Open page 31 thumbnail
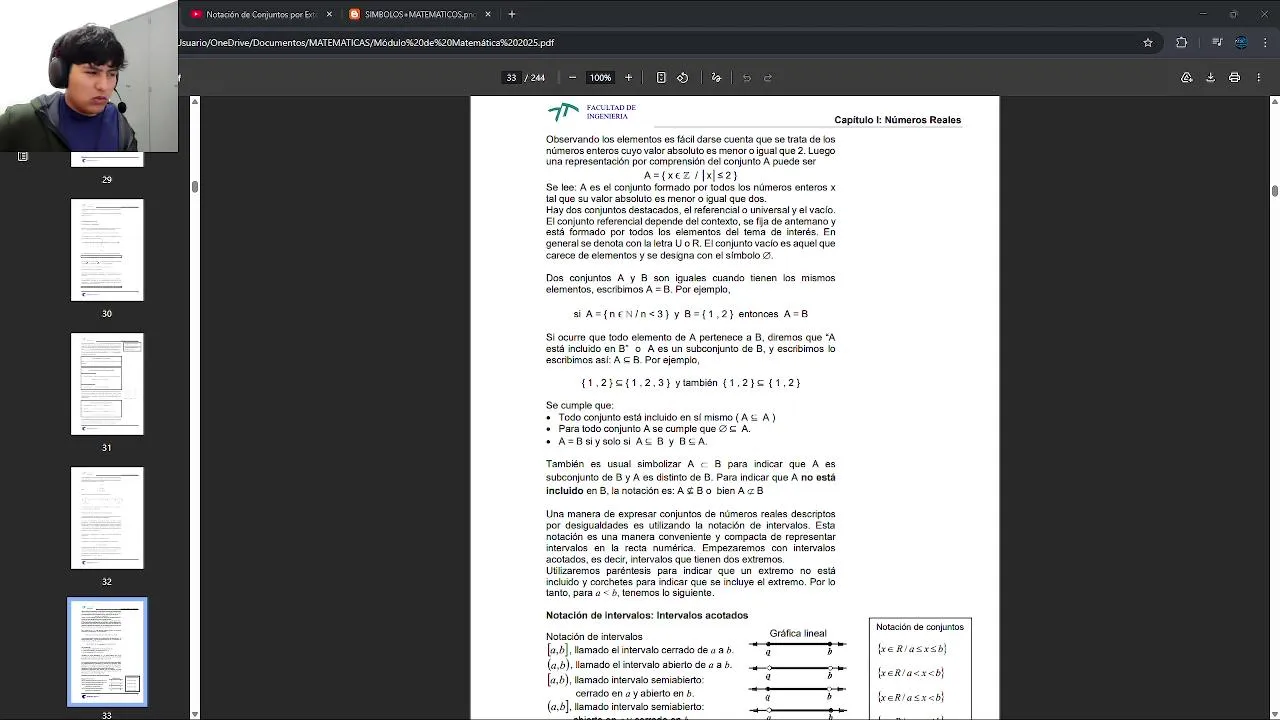This screenshot has width=1280, height=720. [x=107, y=384]
